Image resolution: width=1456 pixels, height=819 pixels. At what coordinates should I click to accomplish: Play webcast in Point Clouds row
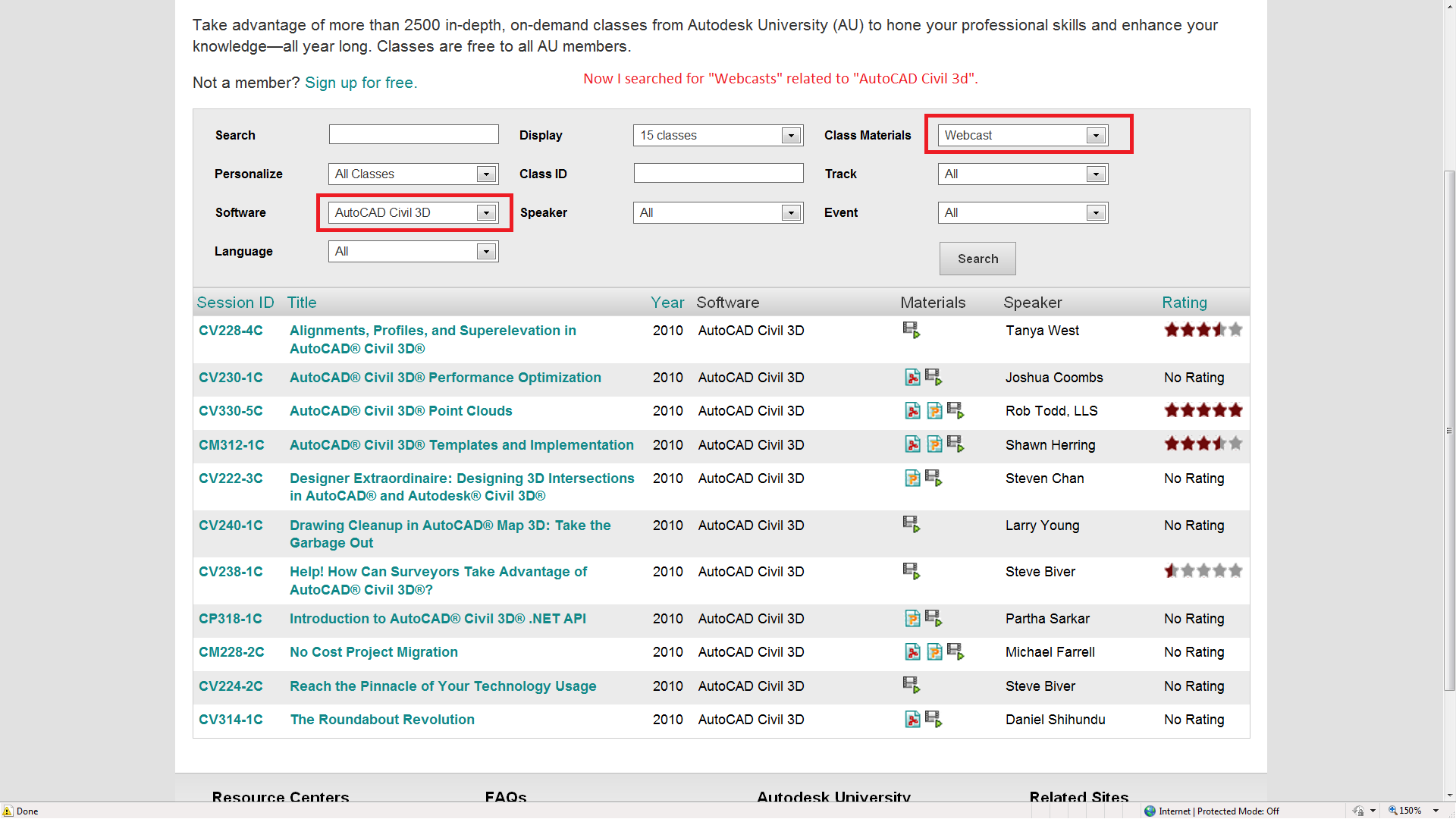pyautogui.click(x=955, y=410)
